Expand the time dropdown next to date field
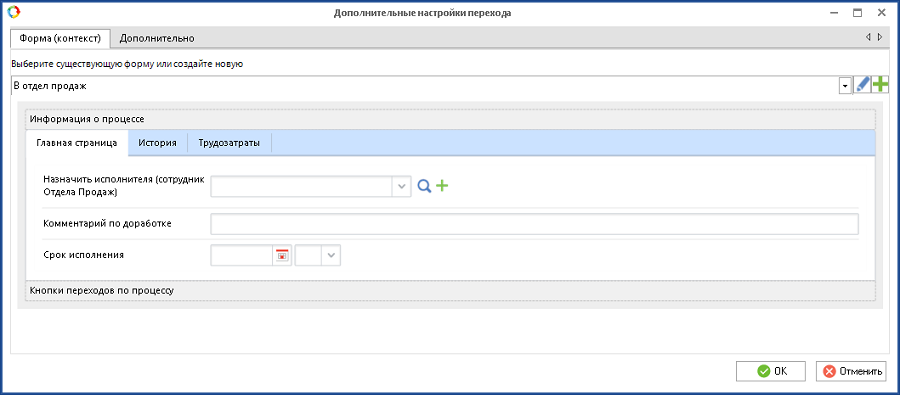Screen dimensions: 900x395 coord(331,255)
